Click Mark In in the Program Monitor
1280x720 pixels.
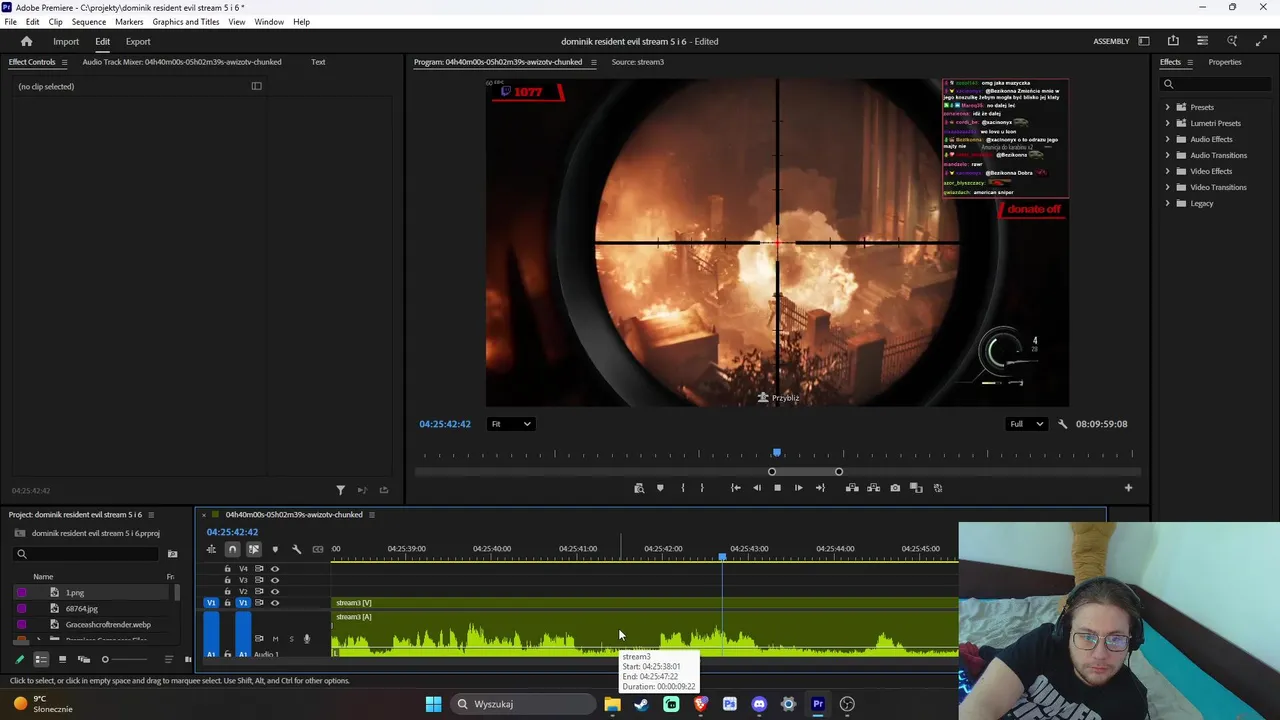683,488
